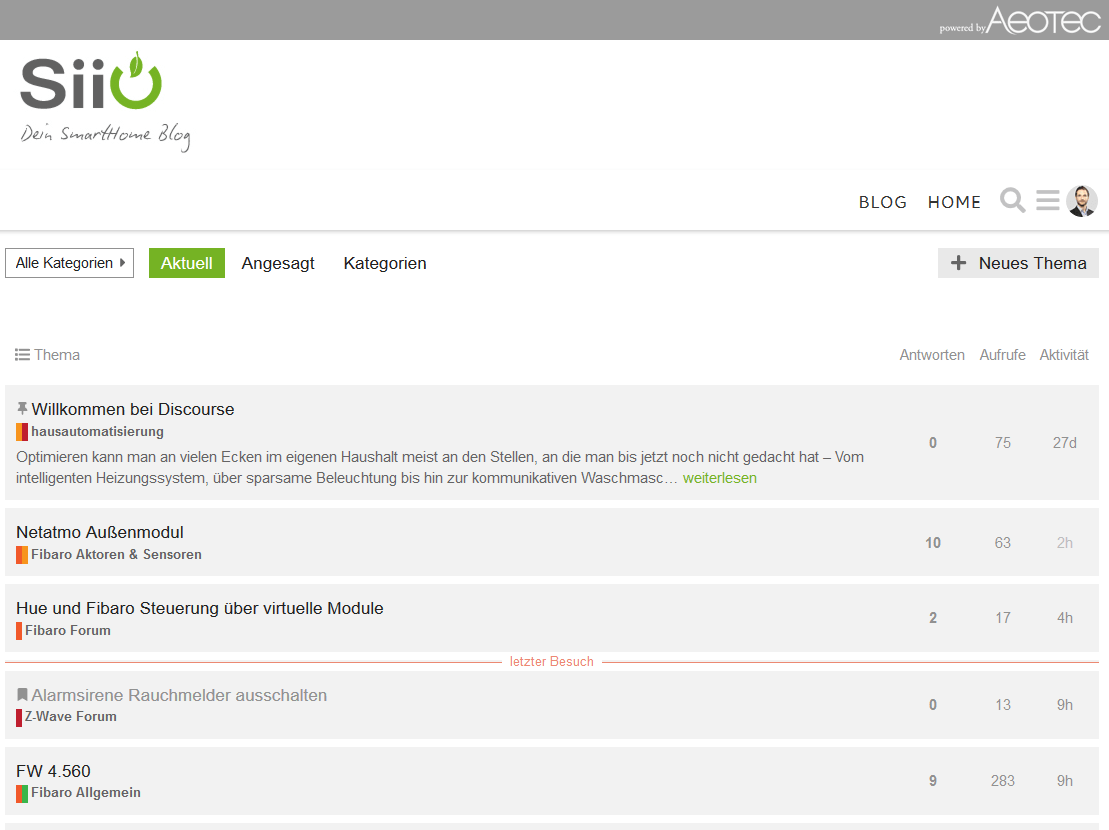Viewport: 1109px width, 830px height.
Task: Open the Fibaro Aktoren & Sensoren category
Action: click(116, 554)
